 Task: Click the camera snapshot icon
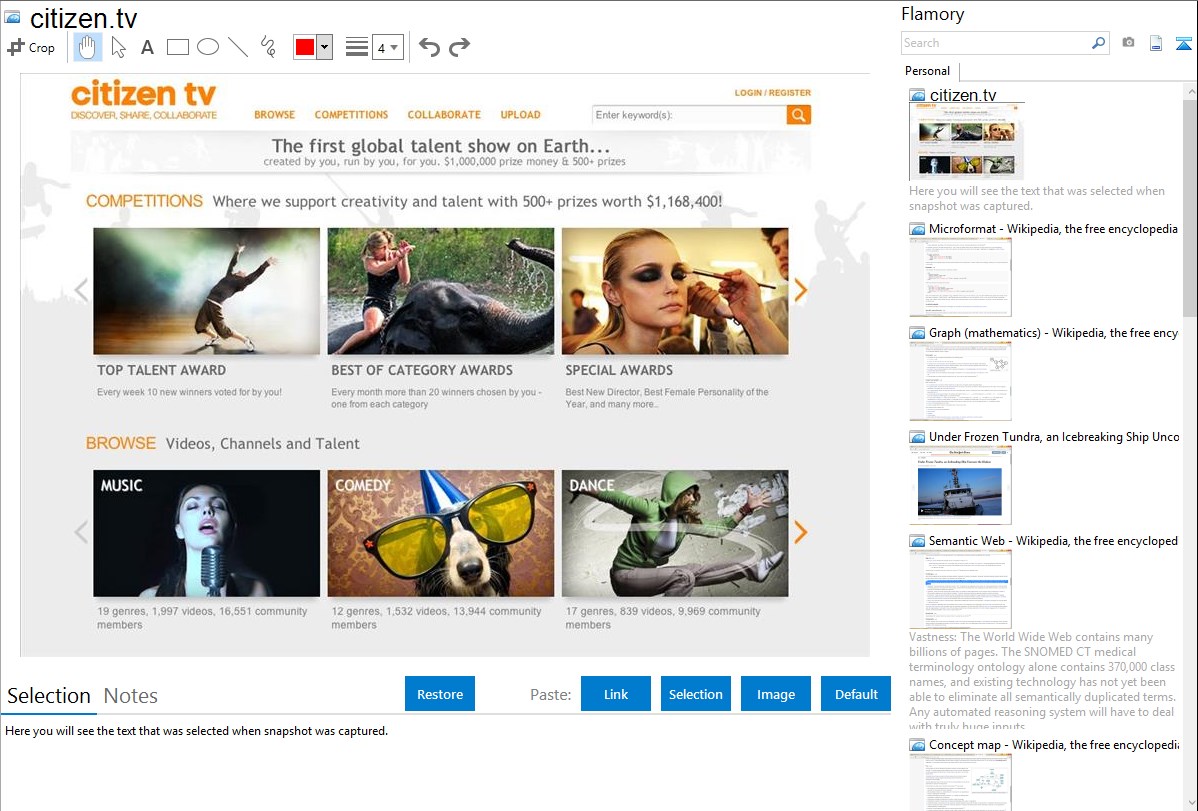pyautogui.click(x=1128, y=43)
